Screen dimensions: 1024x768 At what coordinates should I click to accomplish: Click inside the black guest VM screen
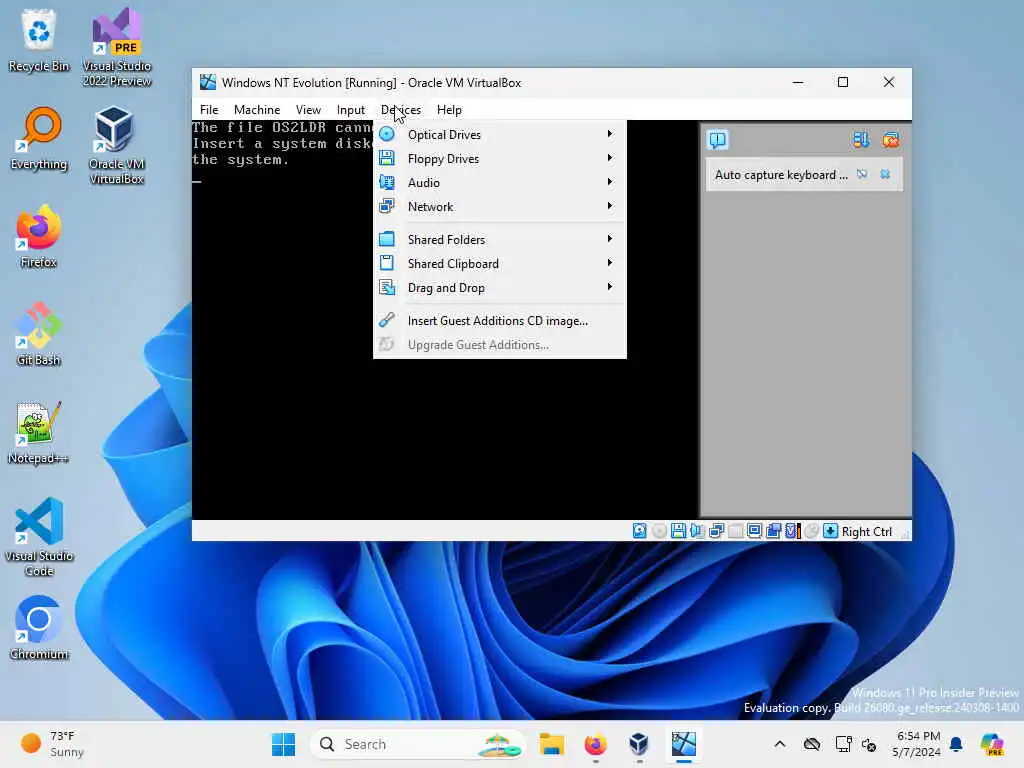tap(444, 438)
